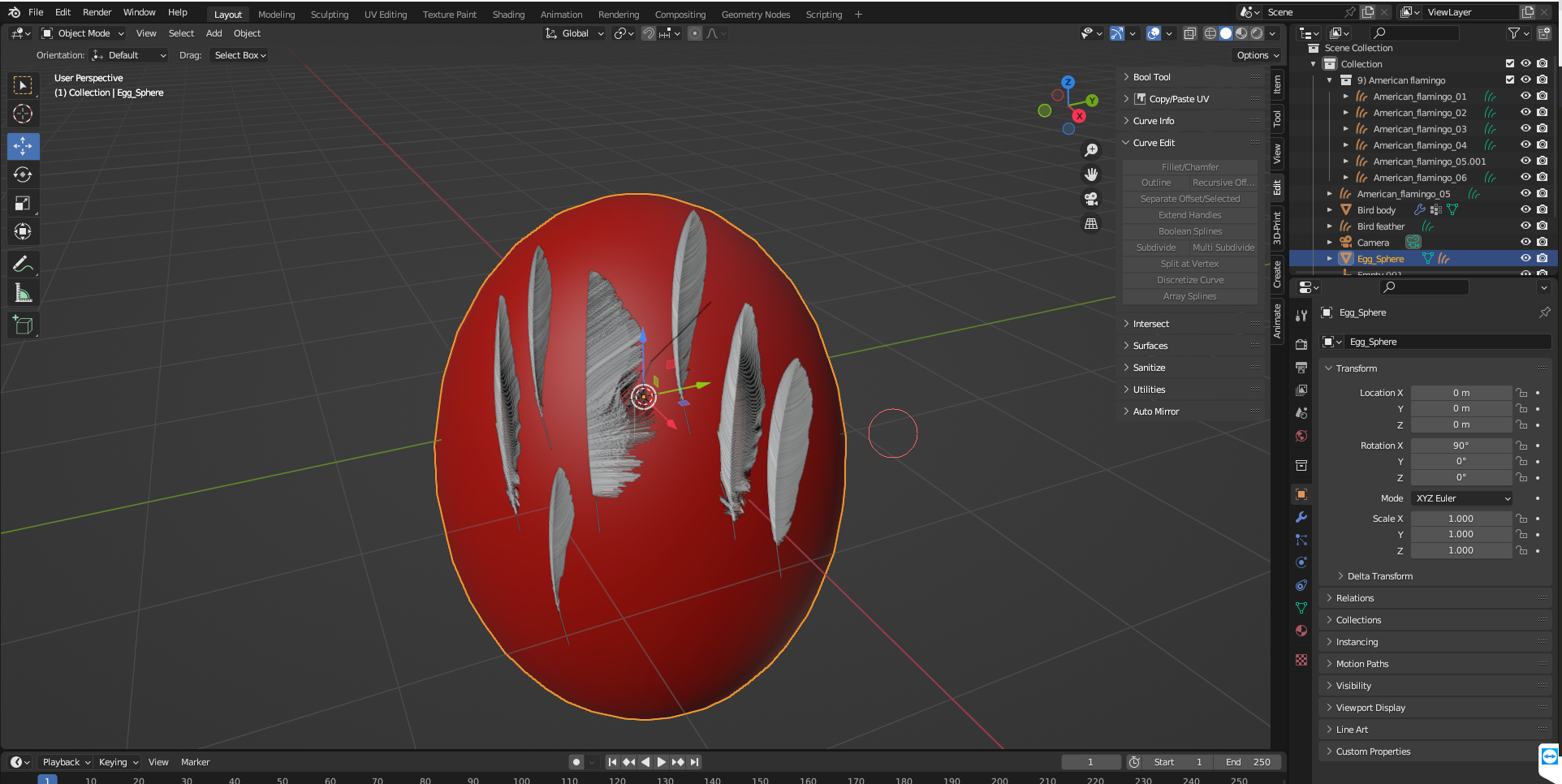Switch to the Geometry Nodes workspace tab
This screenshot has height=784, width=1562.
click(755, 15)
